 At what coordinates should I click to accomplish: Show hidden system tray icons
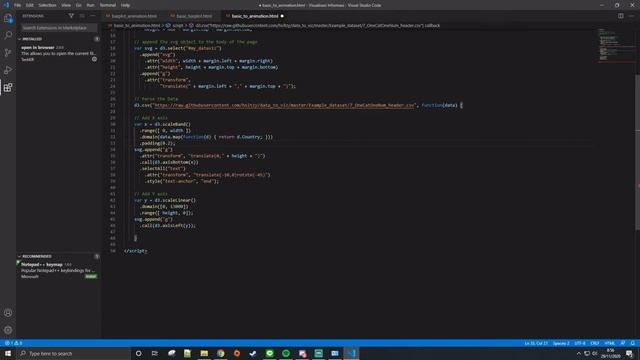pos(578,353)
